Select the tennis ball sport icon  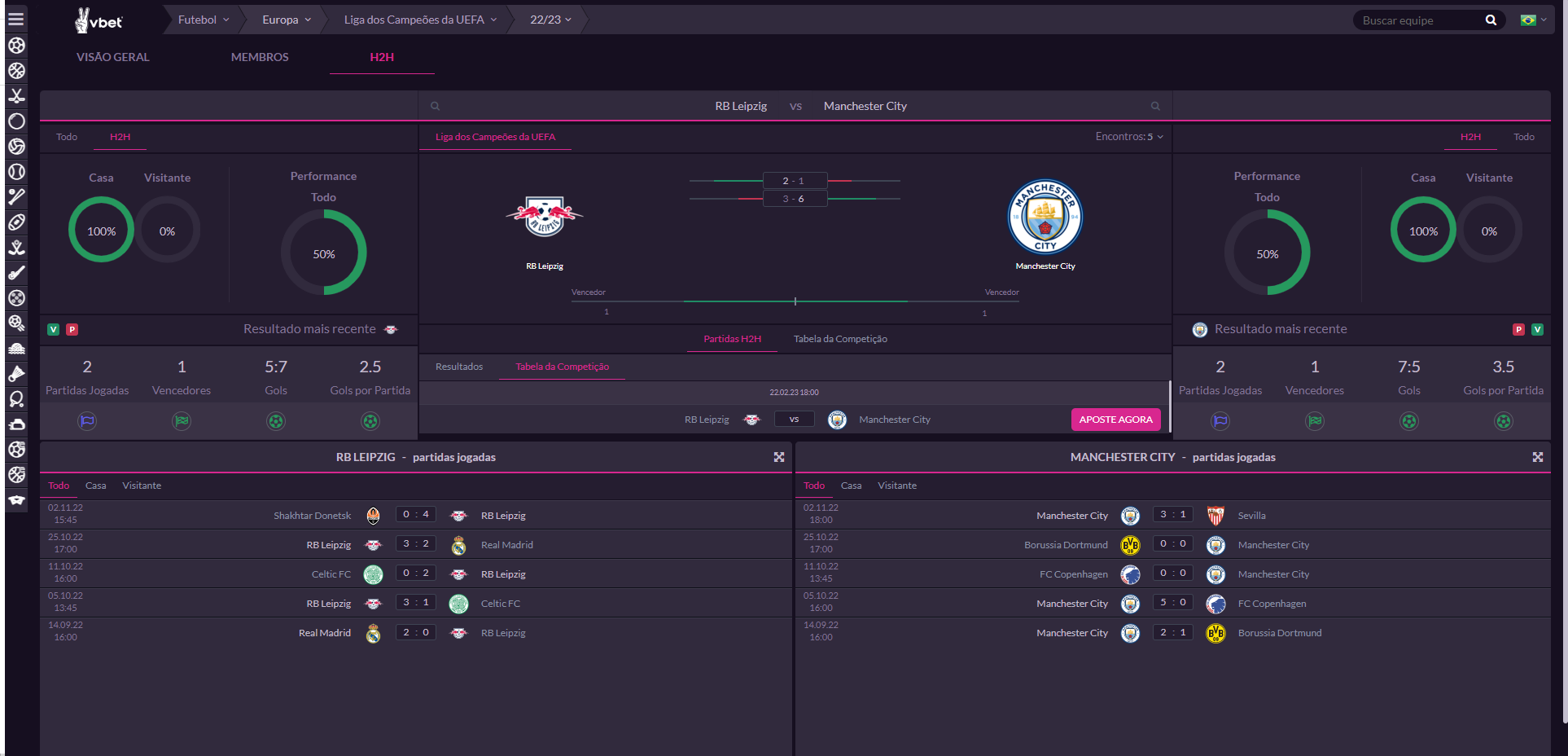tap(16, 172)
